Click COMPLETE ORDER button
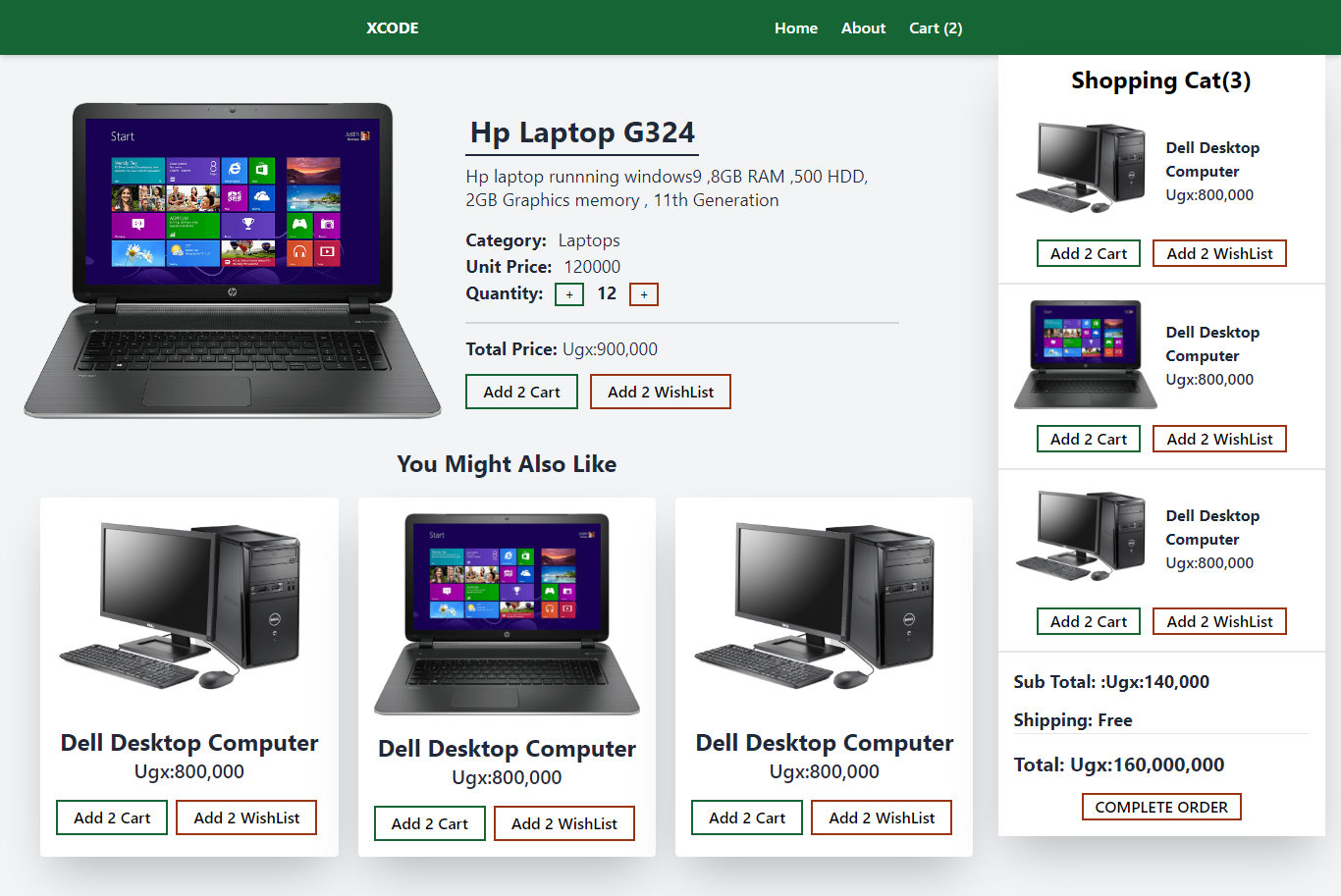Viewport: 1341px width, 896px height. point(1161,807)
